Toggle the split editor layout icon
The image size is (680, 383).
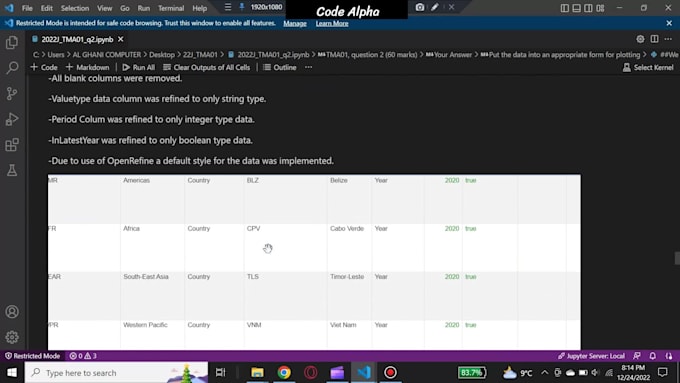654,39
